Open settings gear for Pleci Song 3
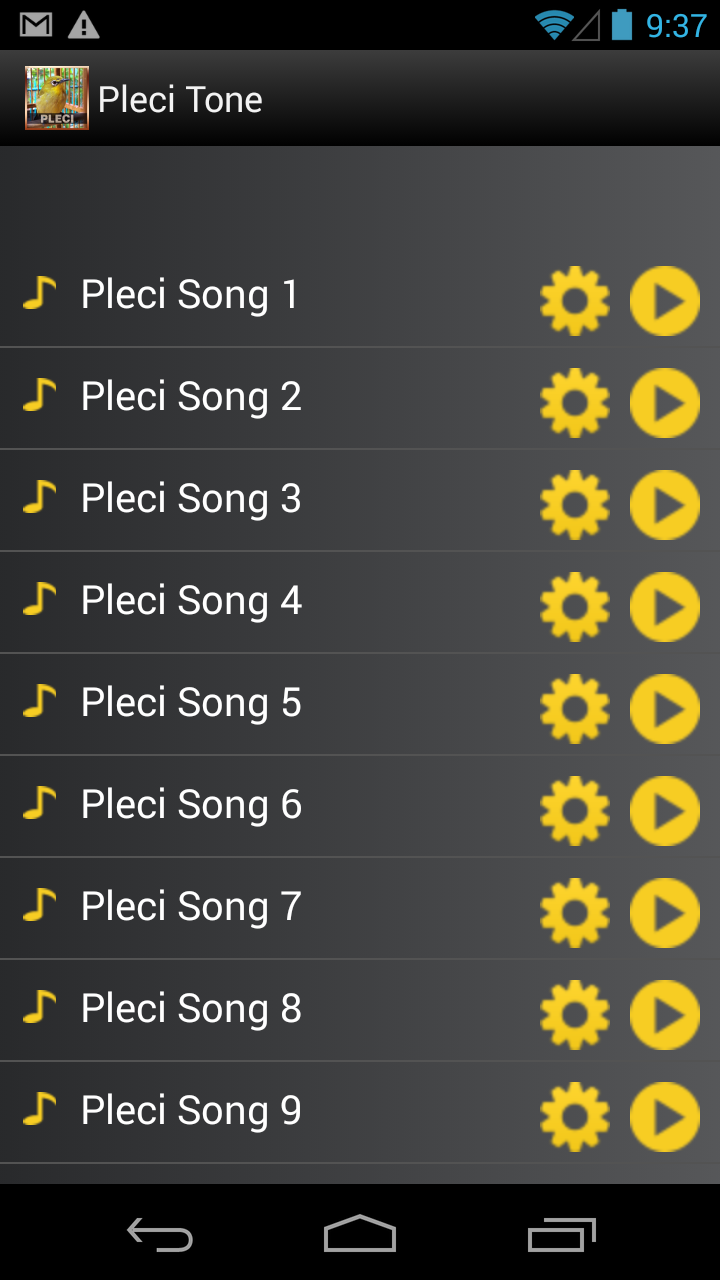Viewport: 720px width, 1280px height. click(575, 505)
